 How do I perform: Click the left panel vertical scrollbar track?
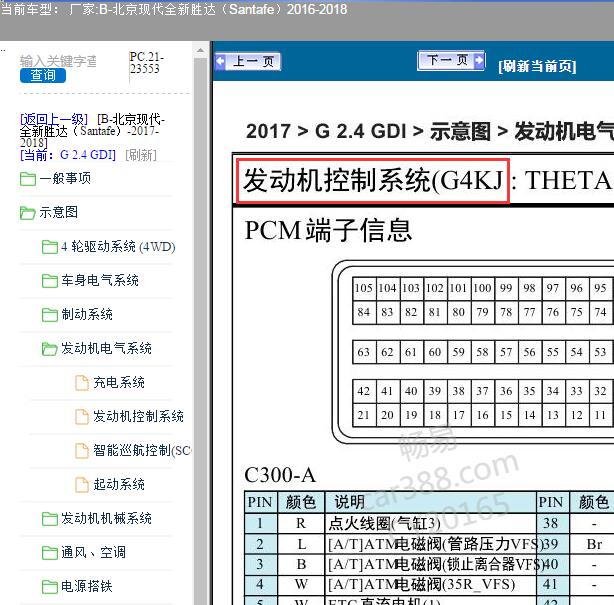[200, 331]
